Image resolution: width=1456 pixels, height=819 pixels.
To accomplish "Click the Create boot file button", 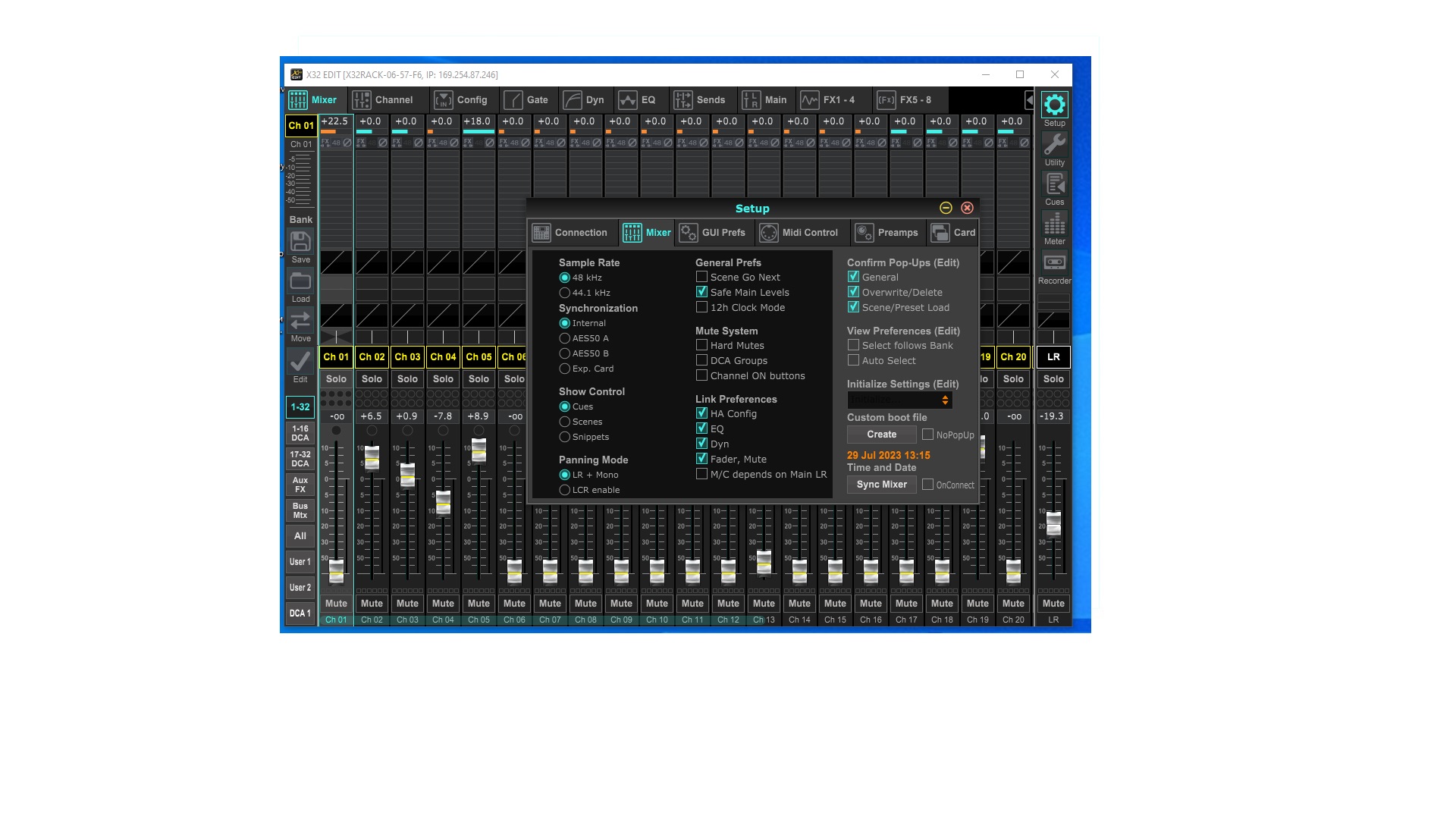I will (x=881, y=435).
